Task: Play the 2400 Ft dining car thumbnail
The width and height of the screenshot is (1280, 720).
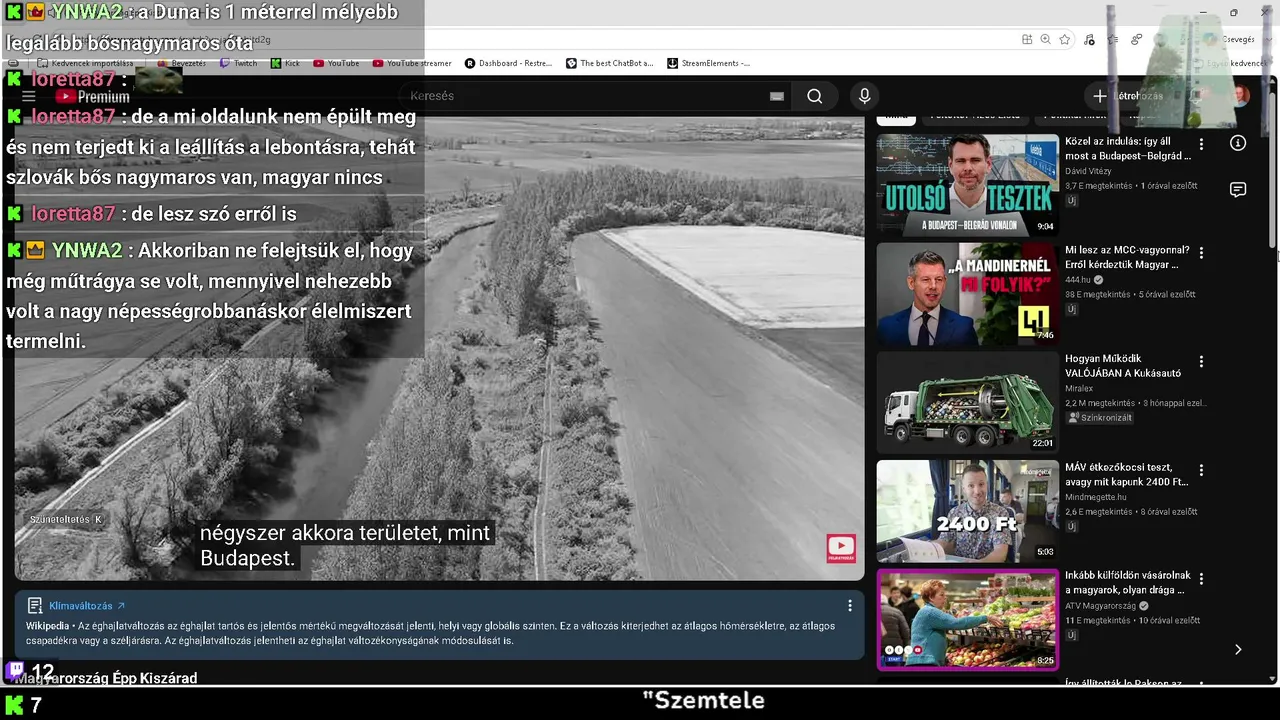Action: 967,511
